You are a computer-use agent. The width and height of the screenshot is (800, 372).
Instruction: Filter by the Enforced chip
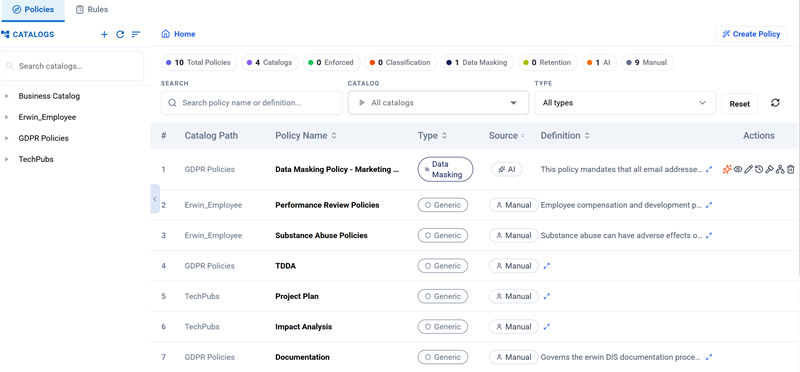pos(331,62)
